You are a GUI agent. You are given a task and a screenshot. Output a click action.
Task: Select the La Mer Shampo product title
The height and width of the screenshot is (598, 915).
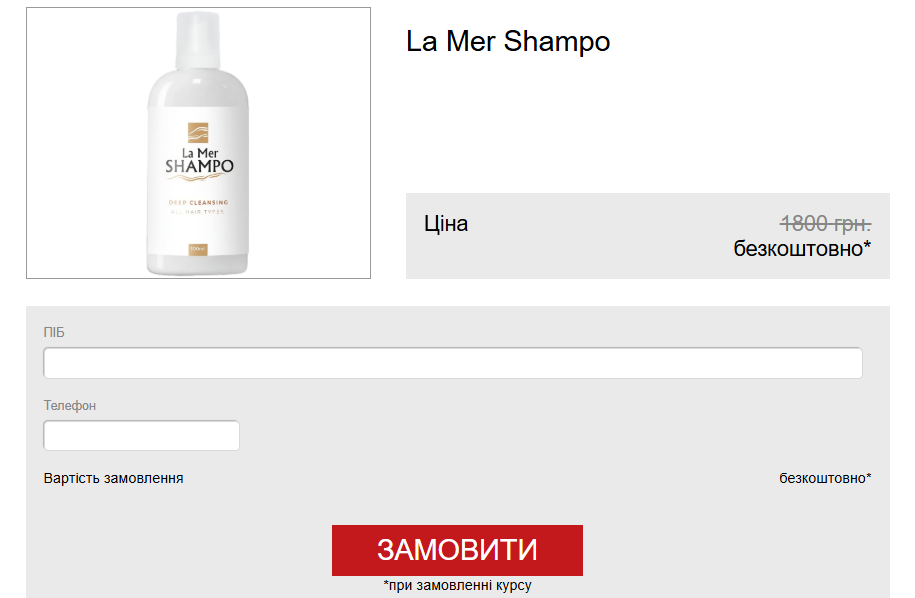click(508, 41)
